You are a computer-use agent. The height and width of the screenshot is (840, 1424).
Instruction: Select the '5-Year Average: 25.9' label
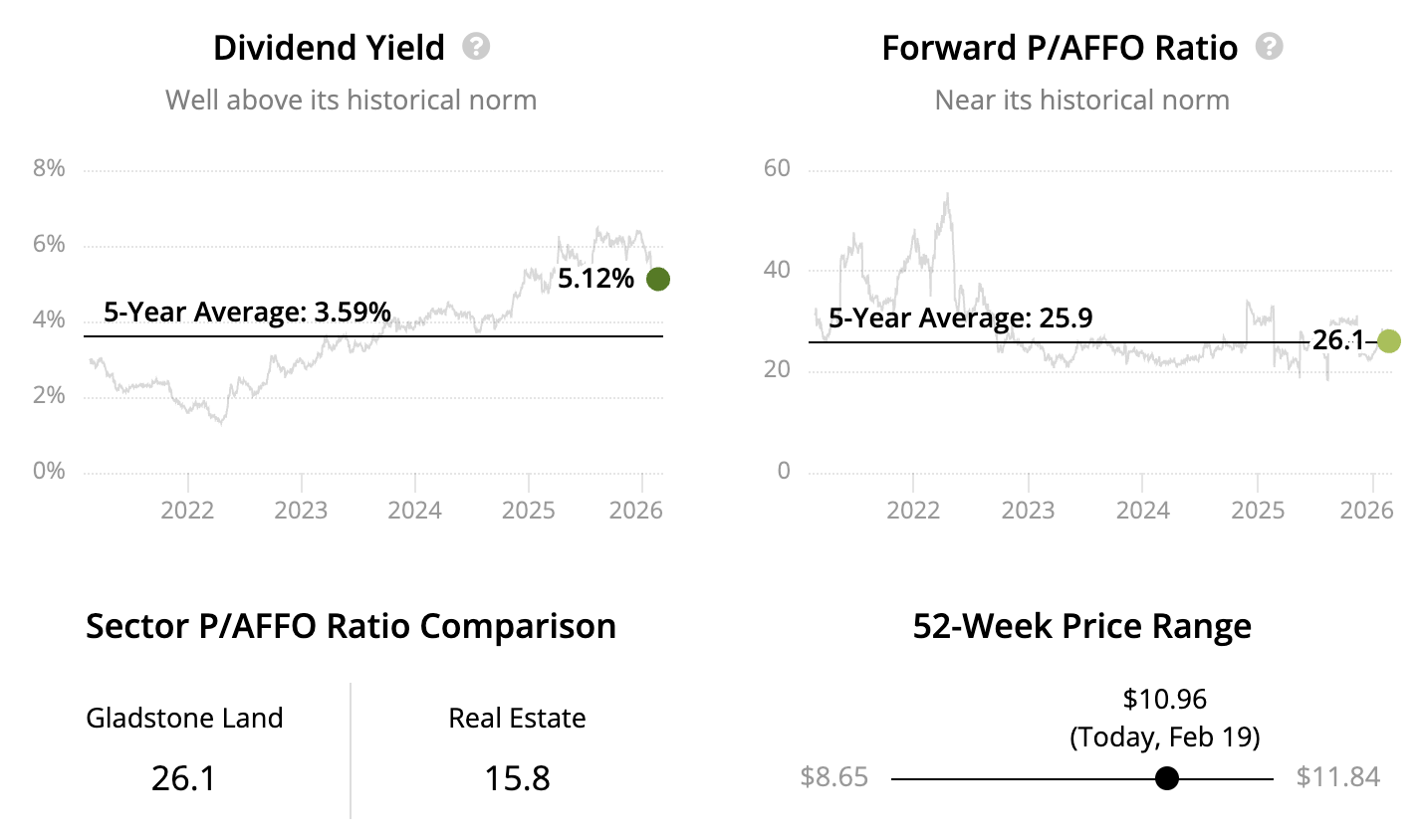(x=960, y=318)
